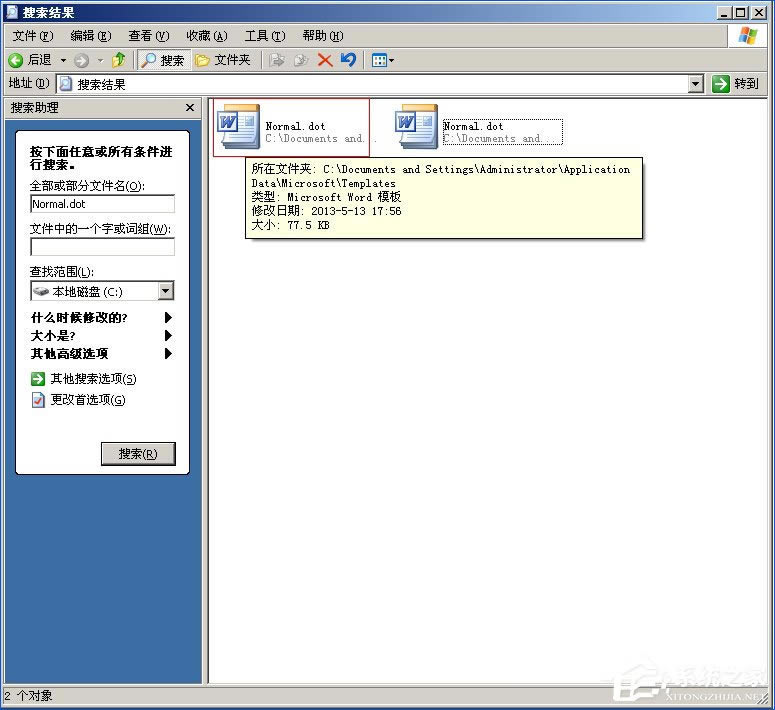
Task: Open the 查找范围 本地磁盘 (C:) dropdown
Action: 102,291
